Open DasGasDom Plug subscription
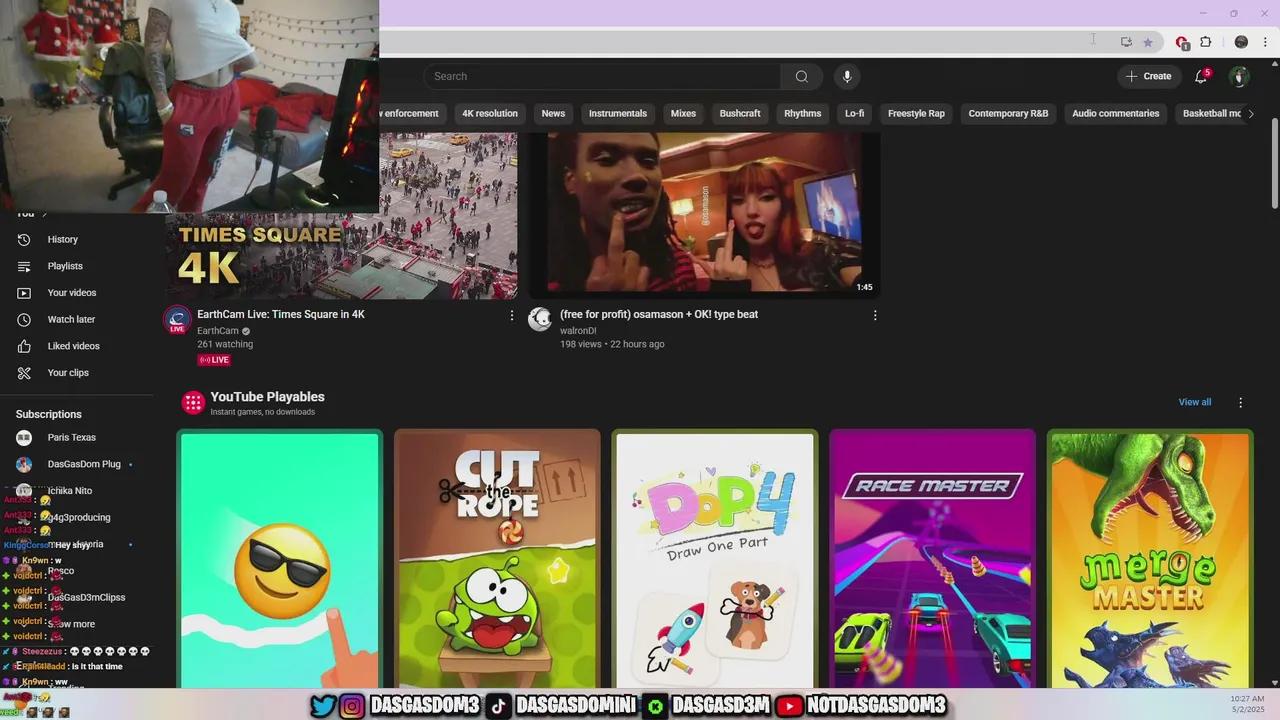The width and height of the screenshot is (1280, 720). coord(84,464)
